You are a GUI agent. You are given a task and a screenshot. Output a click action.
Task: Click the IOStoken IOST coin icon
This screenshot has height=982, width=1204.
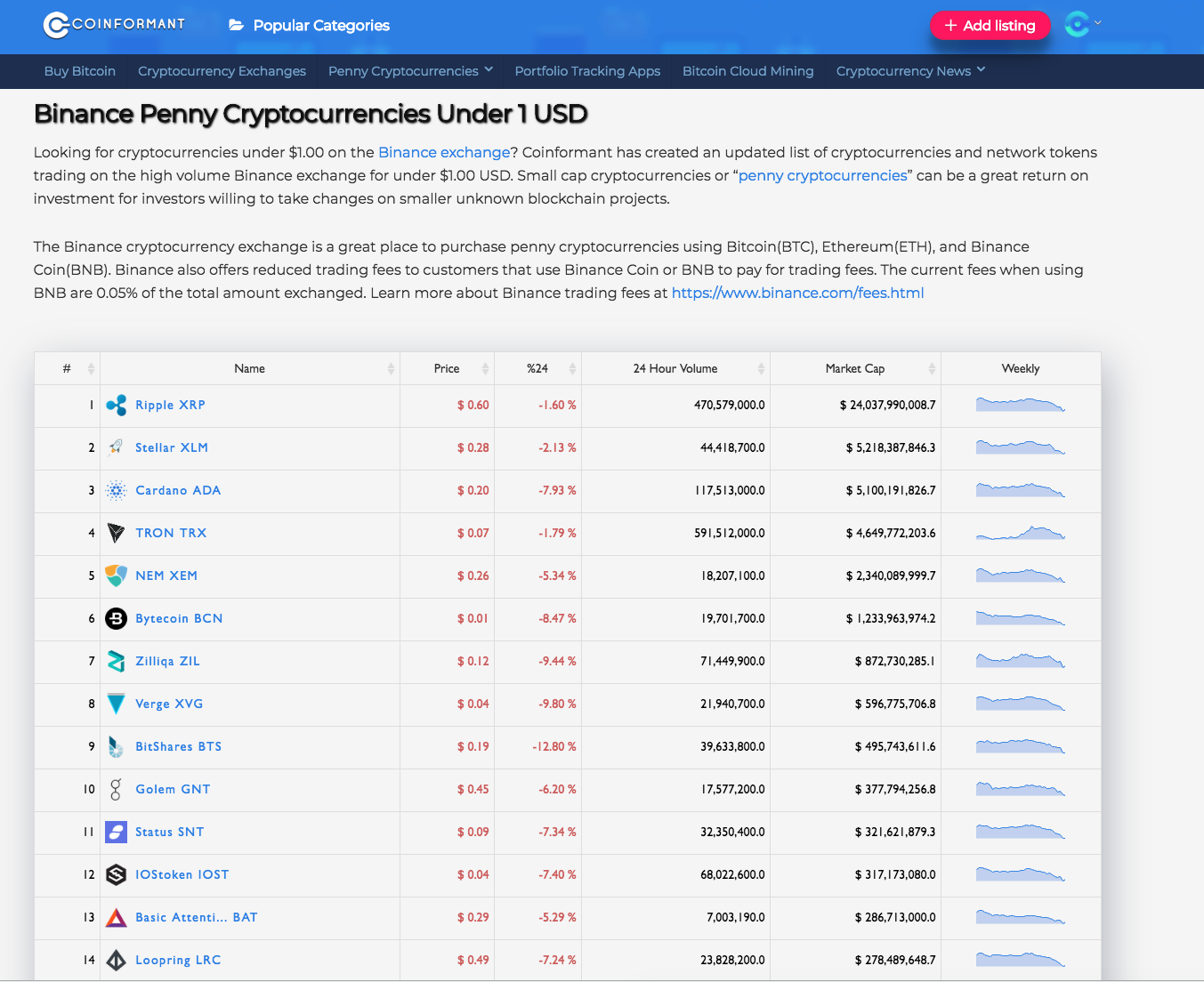[116, 874]
